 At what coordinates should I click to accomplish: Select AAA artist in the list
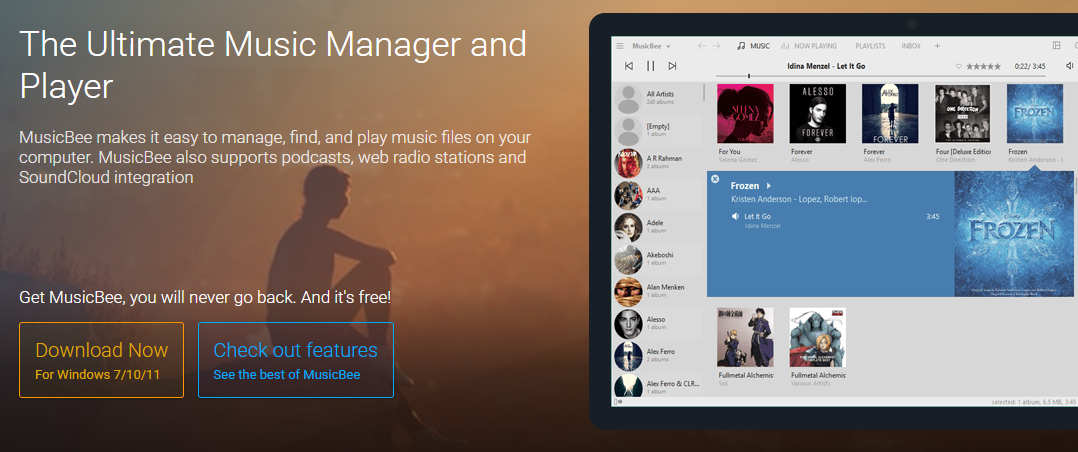coord(657,195)
